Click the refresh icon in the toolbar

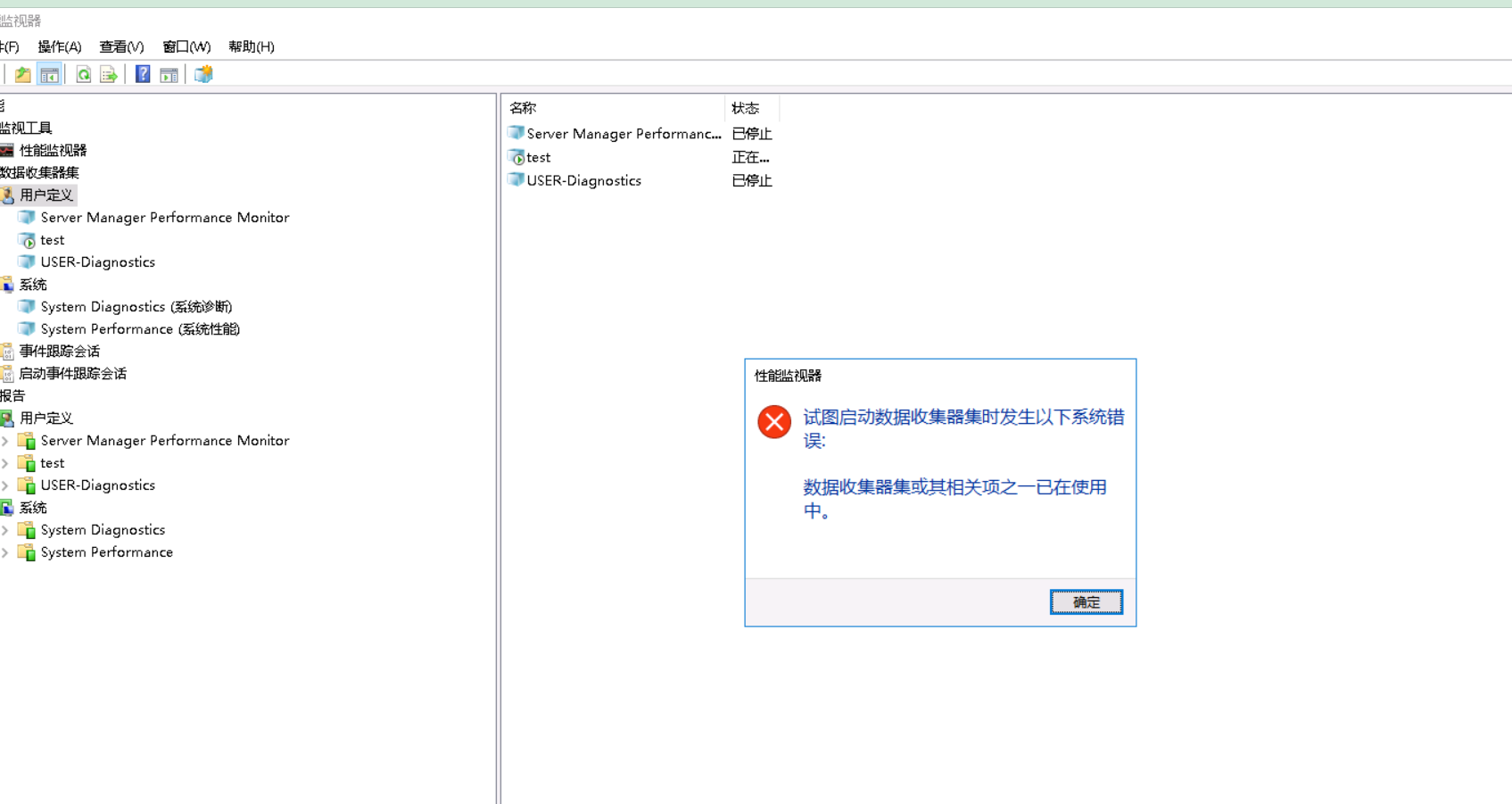(x=83, y=74)
